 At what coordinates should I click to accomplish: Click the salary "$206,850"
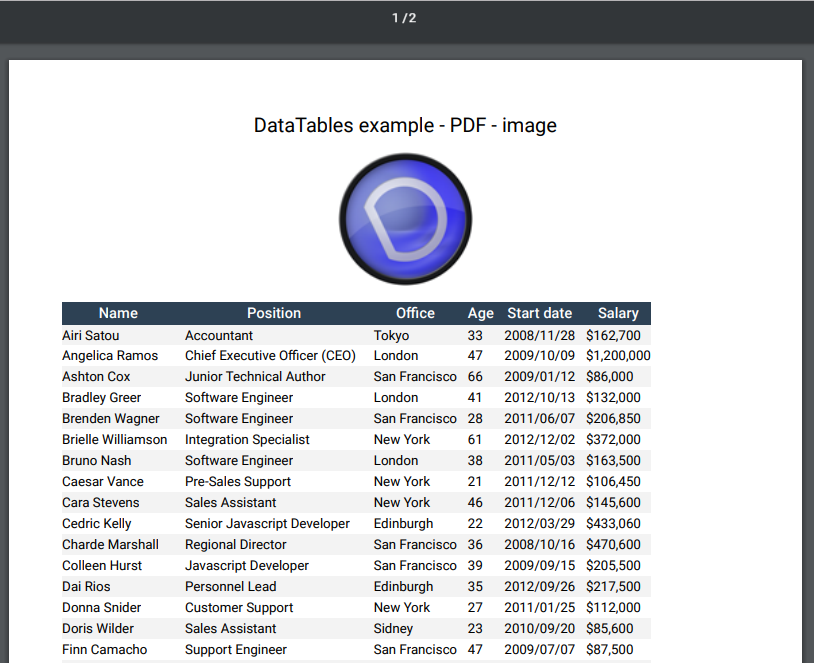click(x=613, y=418)
